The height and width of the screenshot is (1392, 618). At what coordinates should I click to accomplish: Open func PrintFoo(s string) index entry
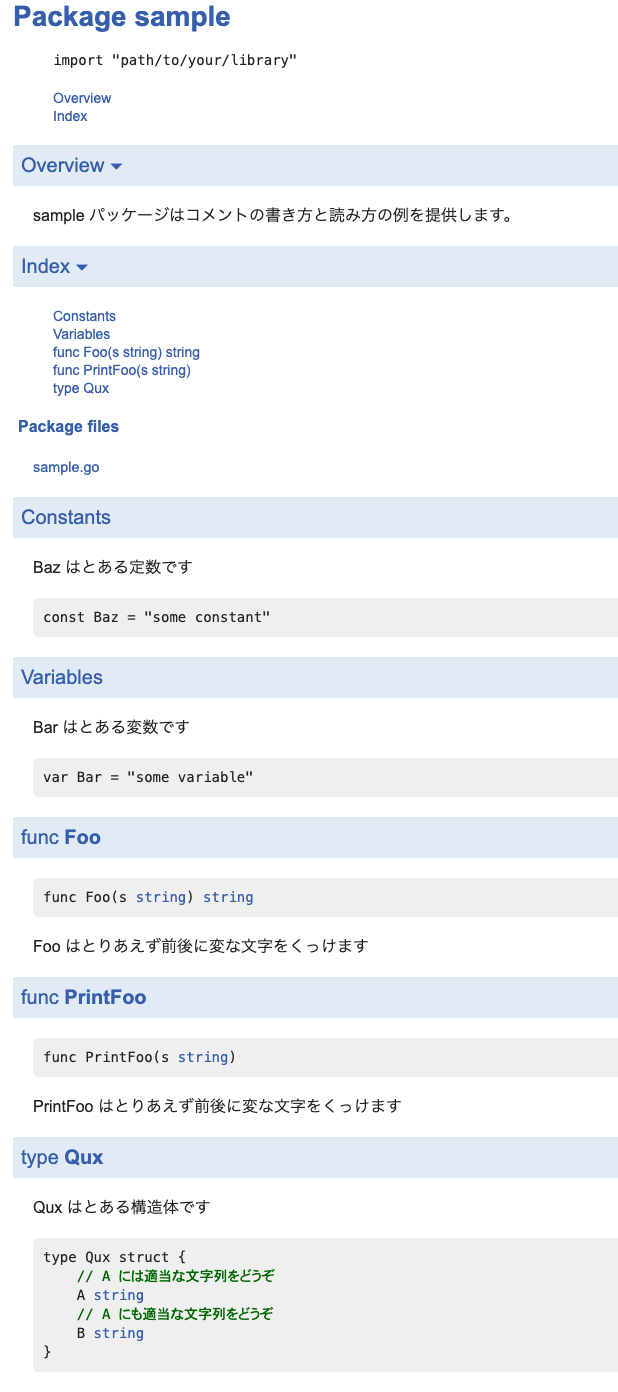click(x=122, y=370)
